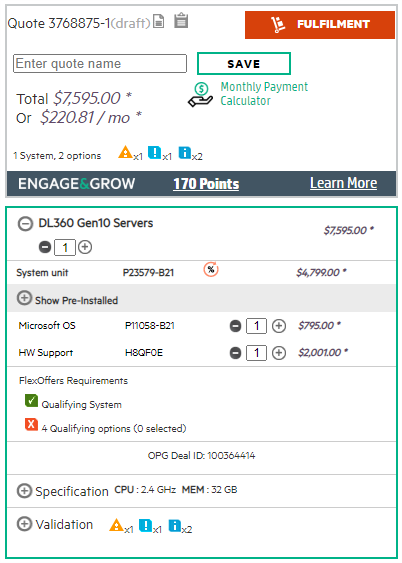Click the blue info icon in quote summary
This screenshot has width=402, height=563.
[x=185, y=152]
